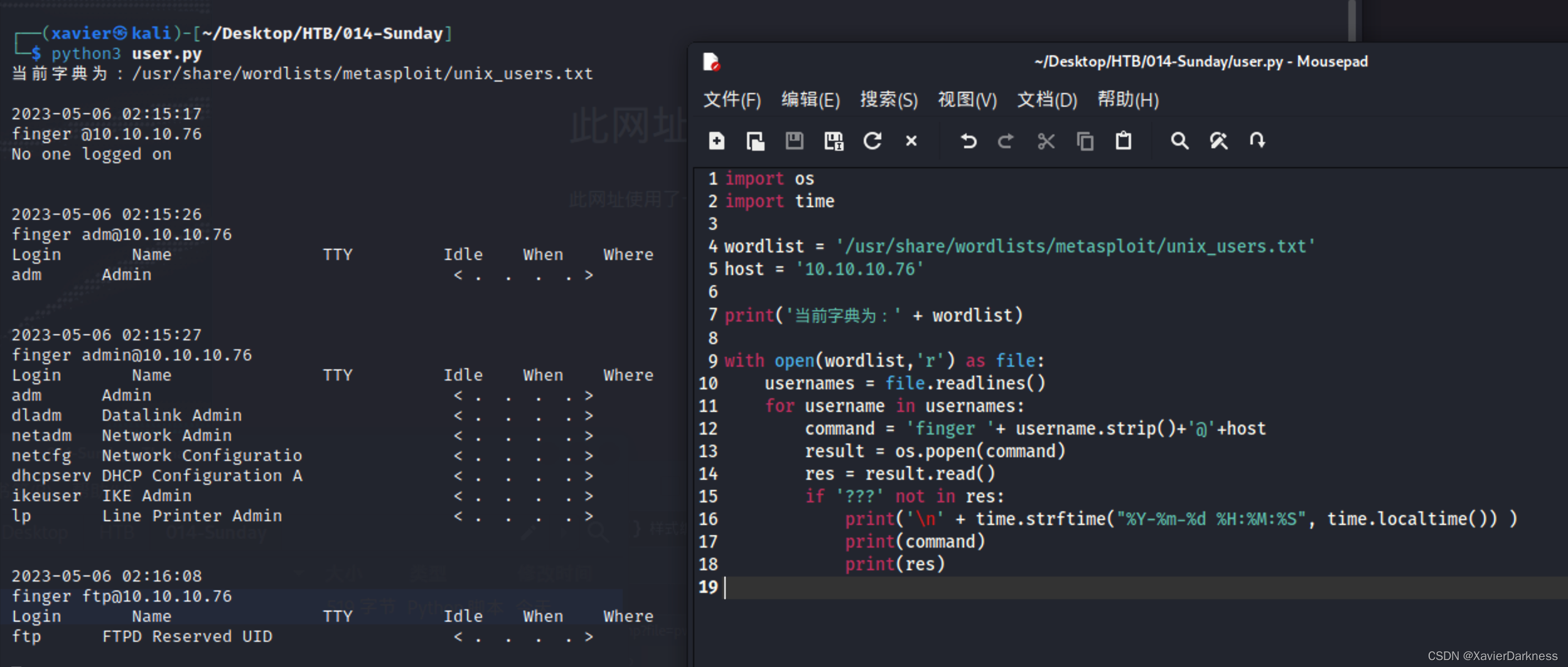Screen dimensions: 1568x667
Task: Create a new document in Mousepad toolbar
Action: coord(716,141)
